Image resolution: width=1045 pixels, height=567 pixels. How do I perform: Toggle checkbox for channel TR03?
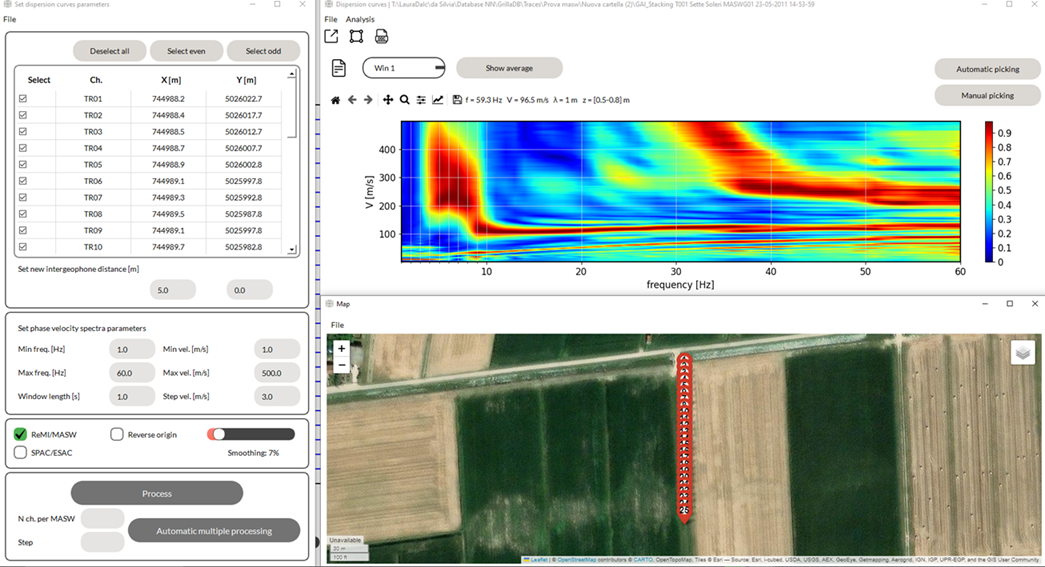(23, 132)
